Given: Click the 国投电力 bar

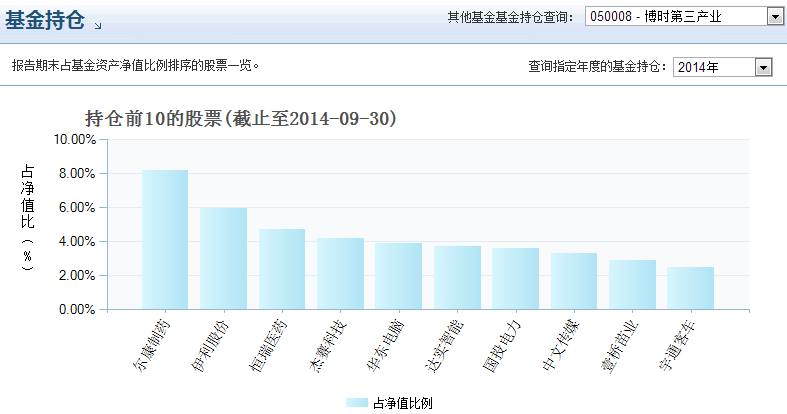Looking at the screenshot, I should [x=515, y=279].
